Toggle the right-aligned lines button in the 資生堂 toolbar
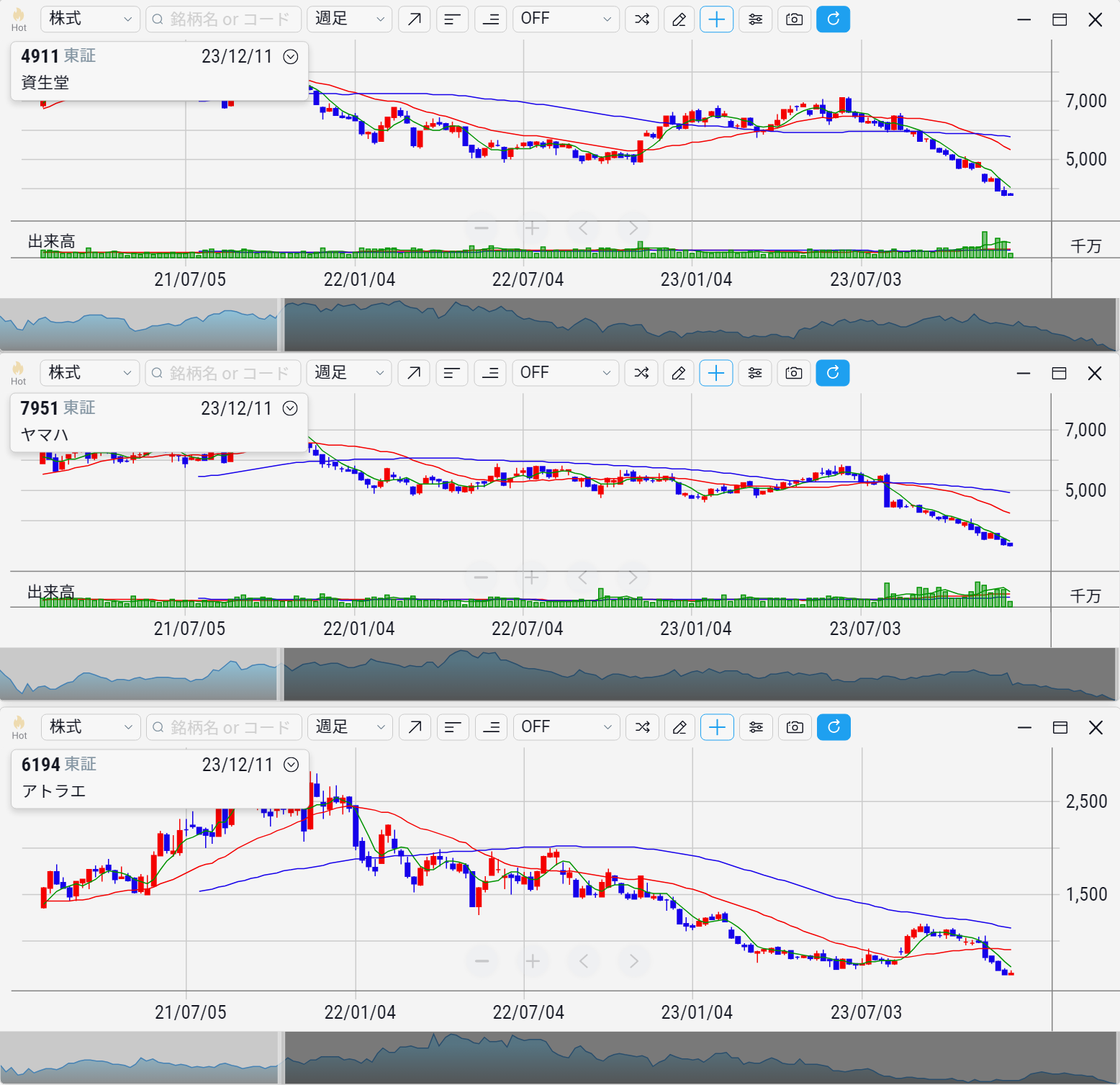This screenshot has height=1085, width=1120. [490, 19]
